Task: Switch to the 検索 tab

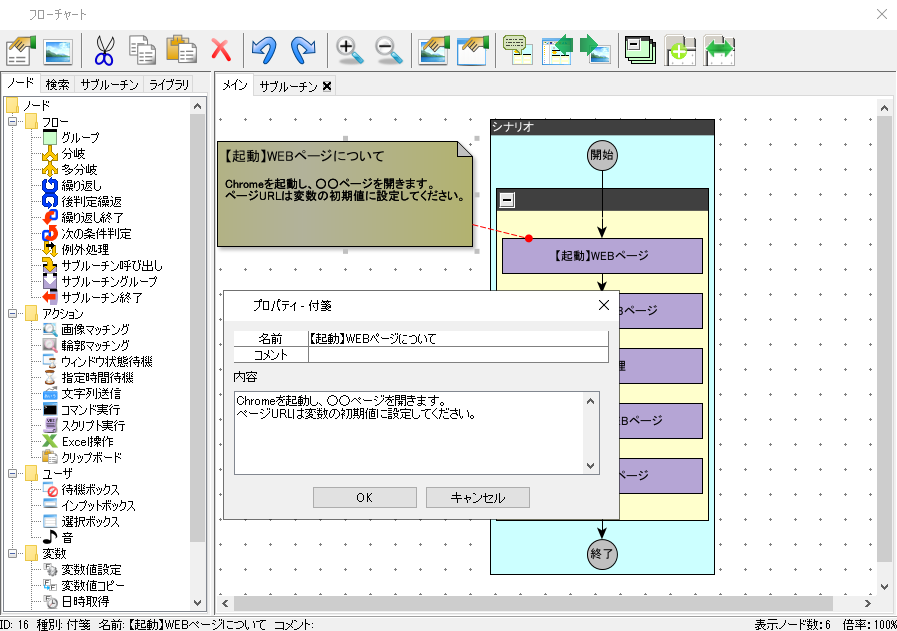Action: [57, 85]
